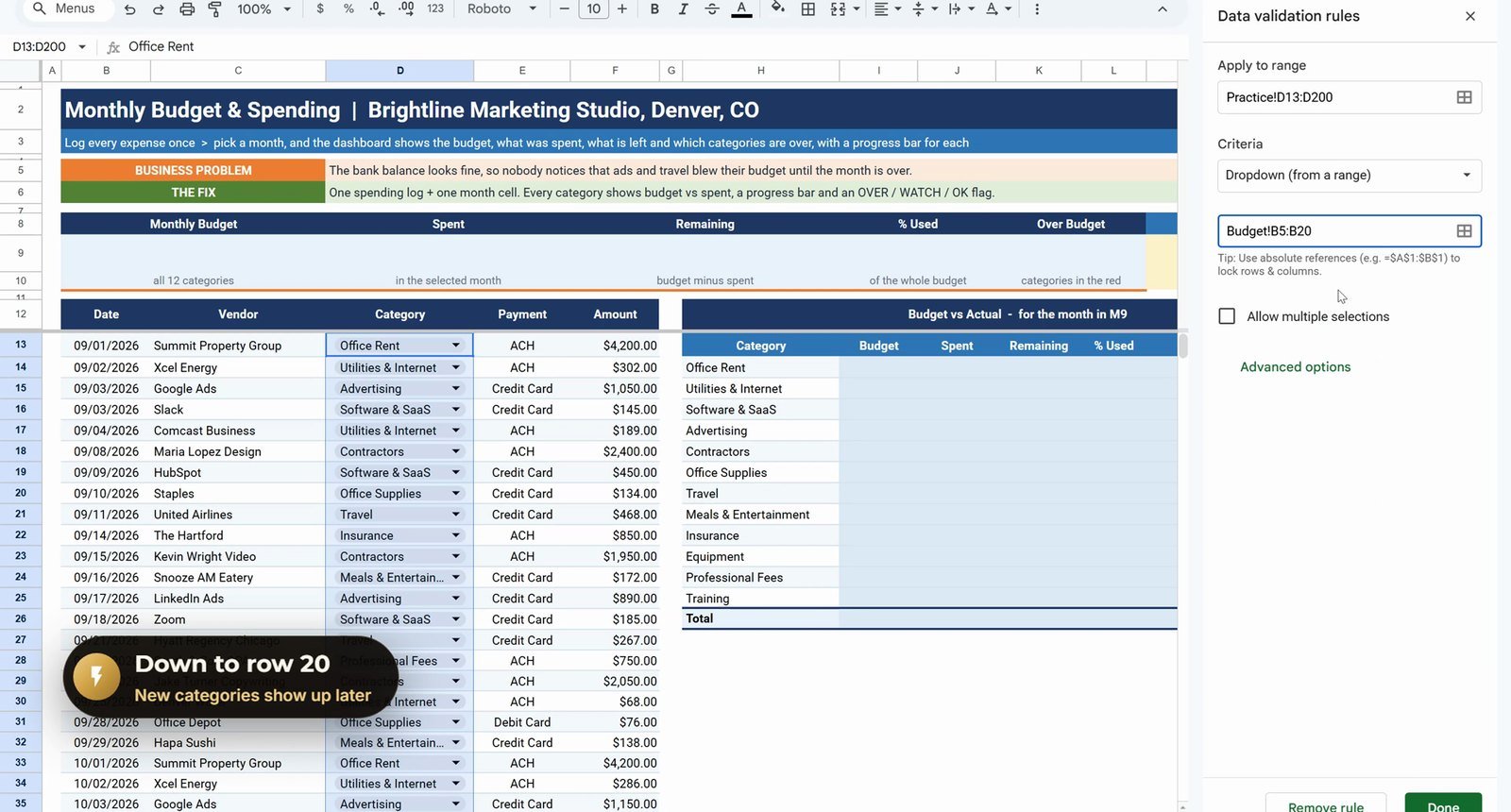The width and height of the screenshot is (1511, 812).
Task: Click the Done button
Action: click(1443, 804)
